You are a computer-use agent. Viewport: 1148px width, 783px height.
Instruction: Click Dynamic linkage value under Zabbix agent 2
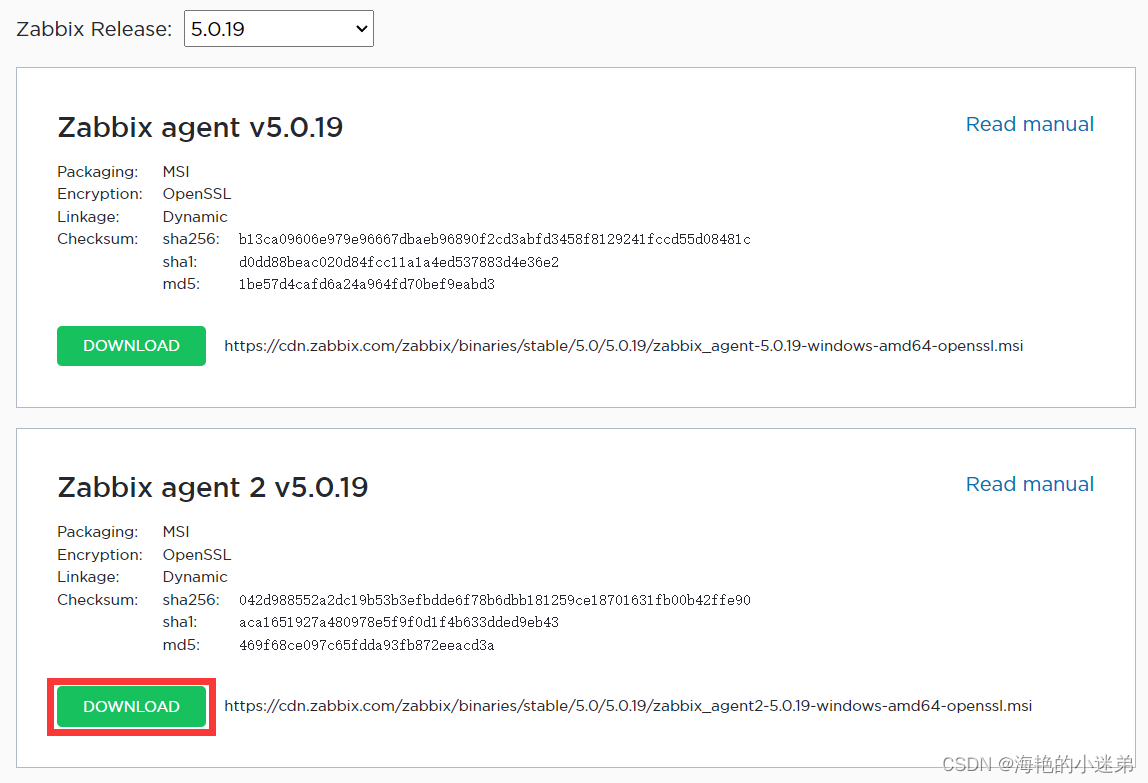coord(195,577)
